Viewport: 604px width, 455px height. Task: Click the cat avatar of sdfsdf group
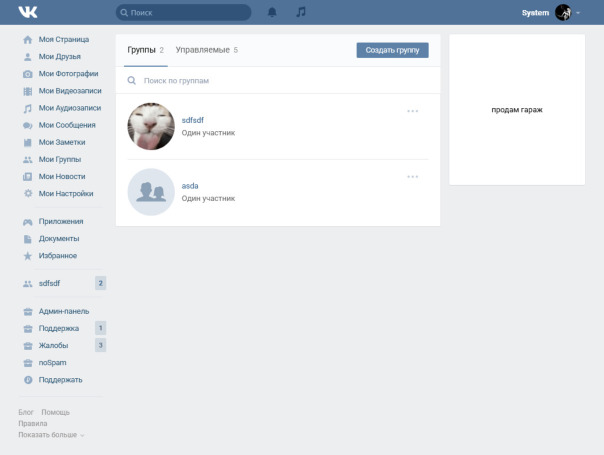pos(151,126)
